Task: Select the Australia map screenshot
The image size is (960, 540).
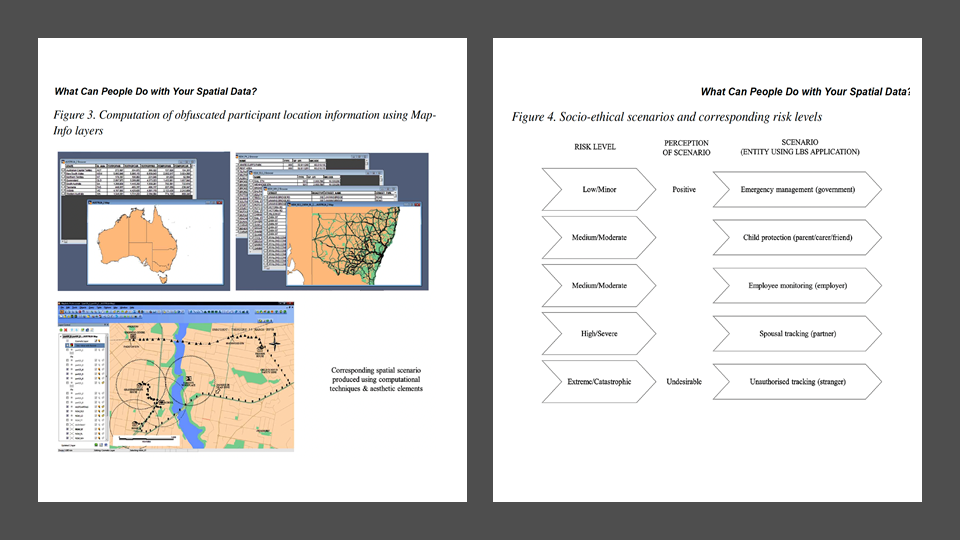Action: click(x=144, y=221)
